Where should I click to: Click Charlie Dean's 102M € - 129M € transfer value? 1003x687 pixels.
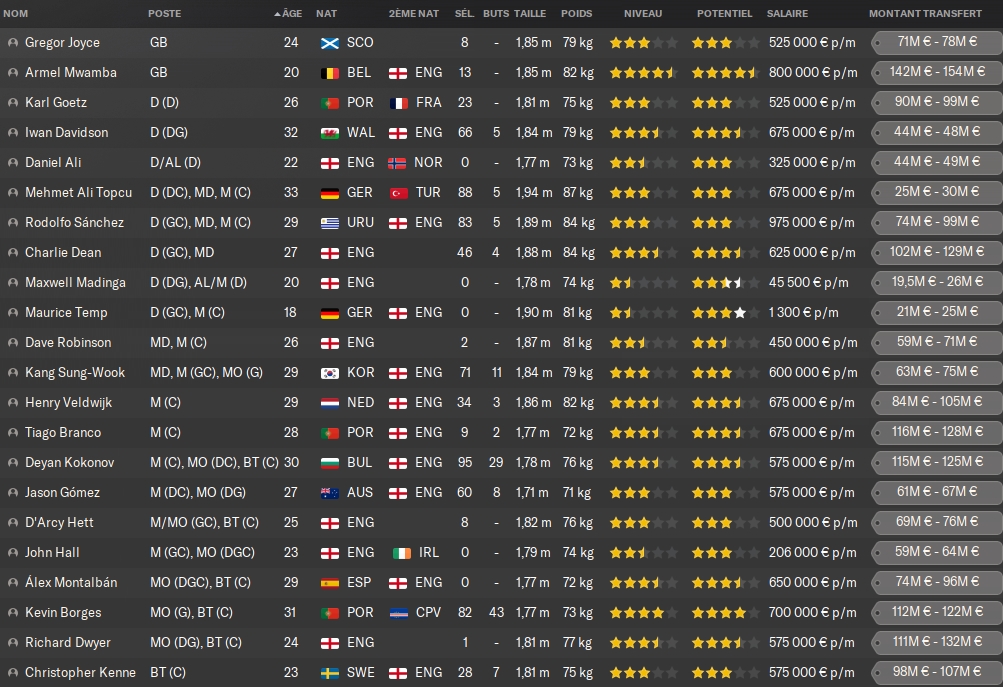(935, 253)
